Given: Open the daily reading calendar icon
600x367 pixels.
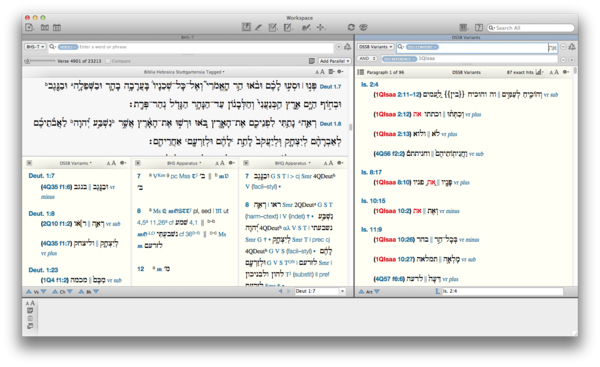Looking at the screenshot, I should [x=57, y=27].
